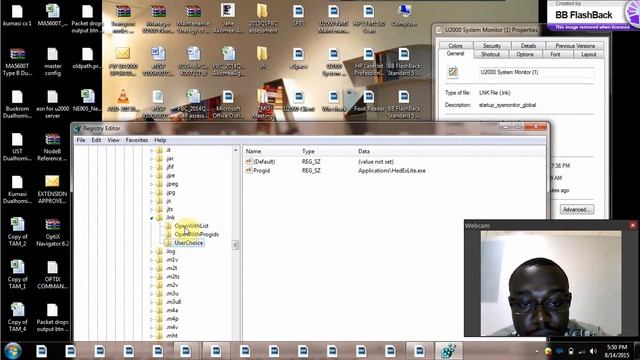
Task: Click the volume icon in system tray
Action: (593, 351)
